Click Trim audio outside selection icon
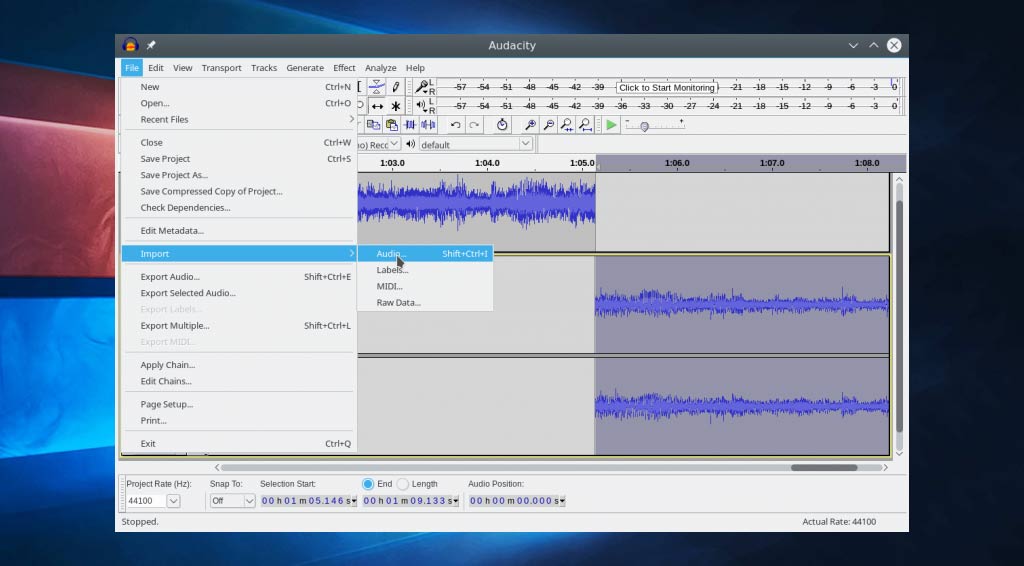The image size is (1024, 566). [410, 125]
